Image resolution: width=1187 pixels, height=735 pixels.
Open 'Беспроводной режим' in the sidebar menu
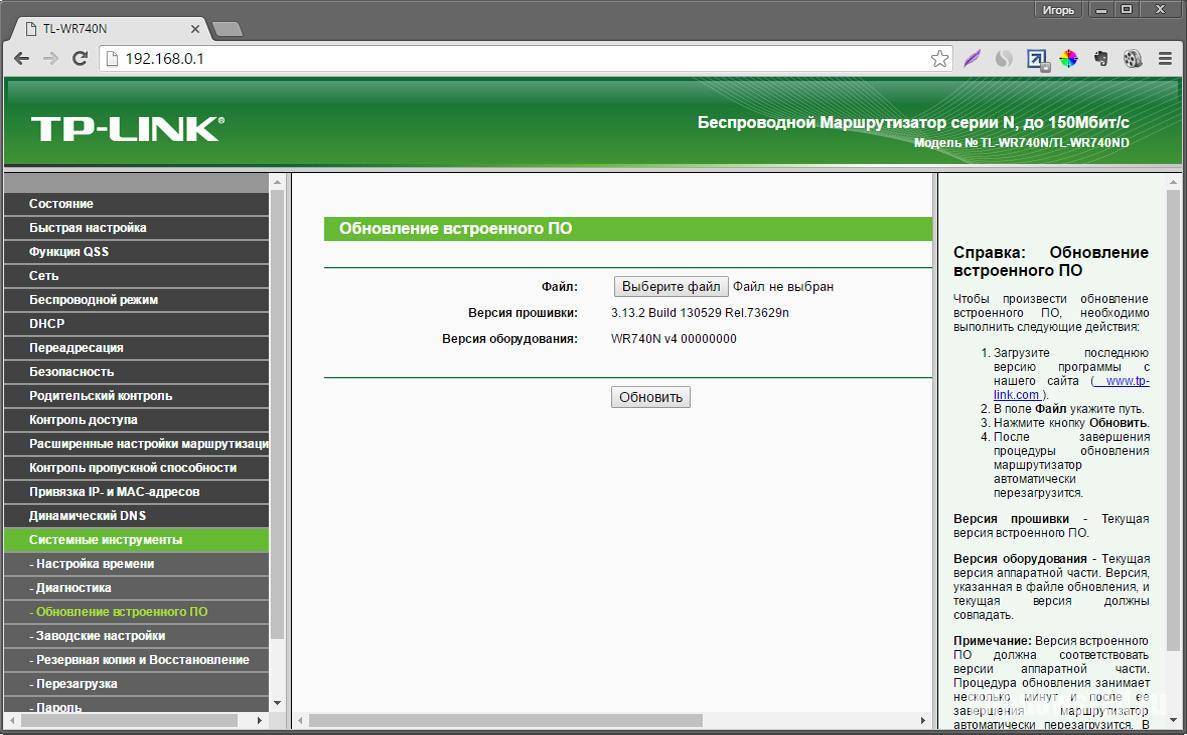click(x=93, y=300)
